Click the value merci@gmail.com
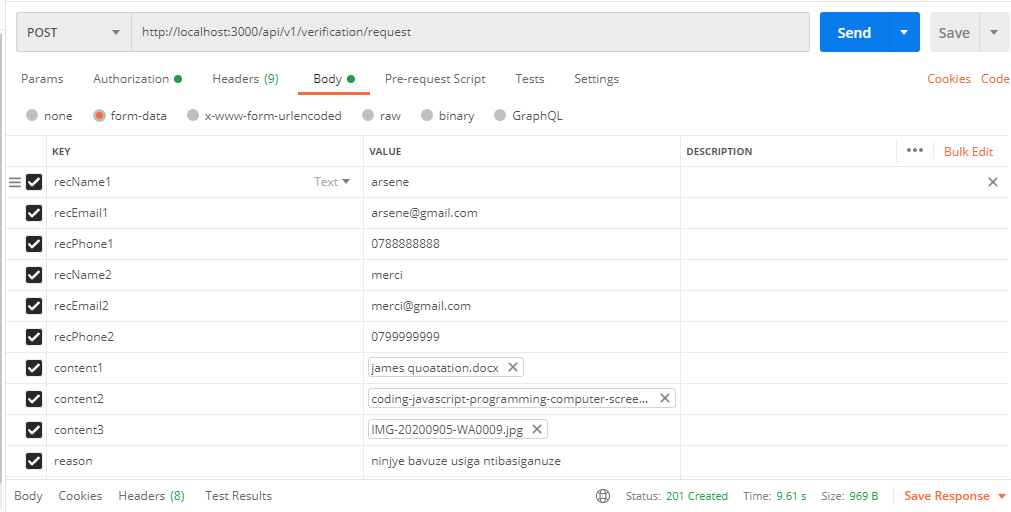 point(421,306)
